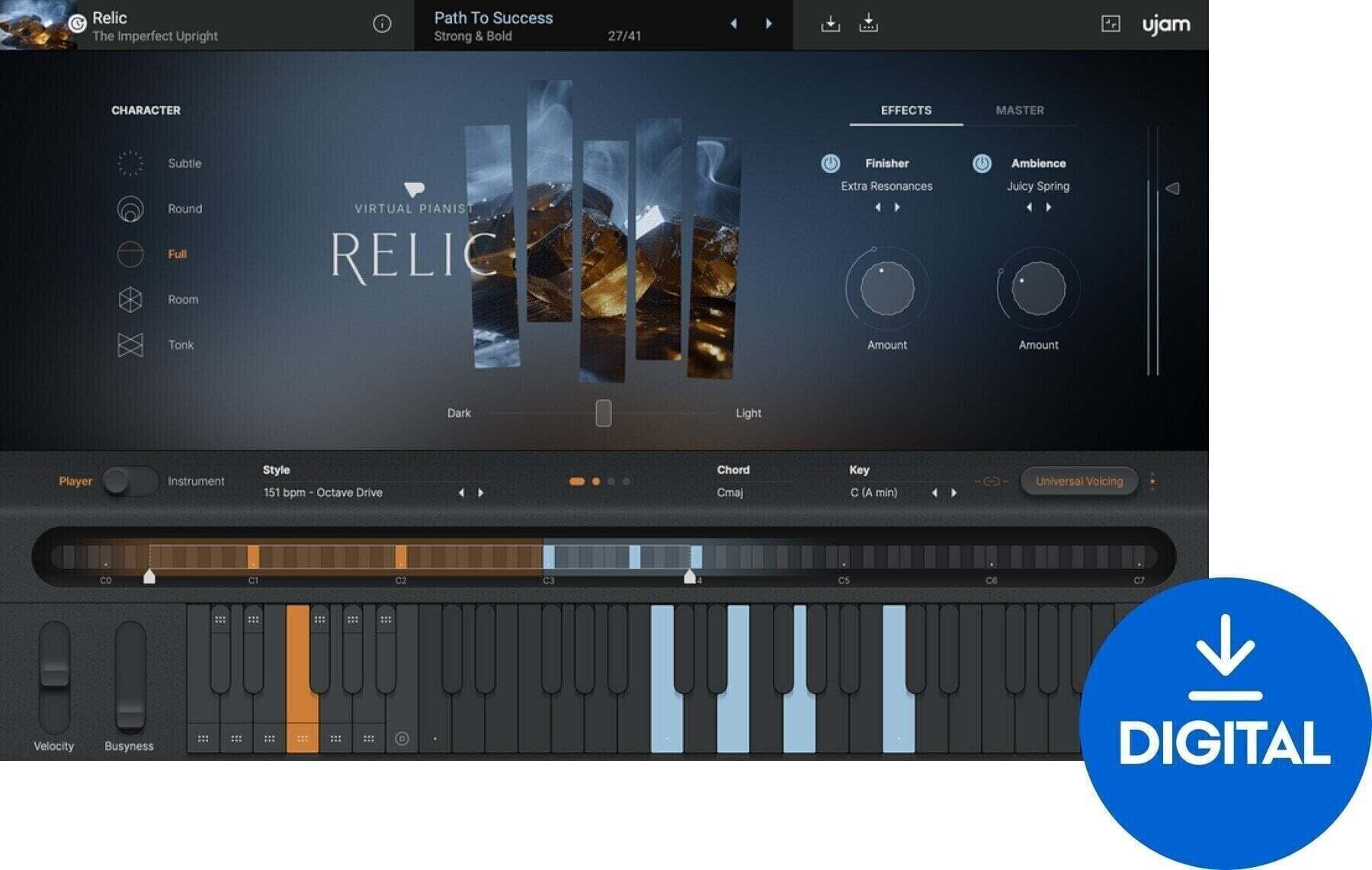
Task: Select the Full character icon
Action: click(130, 254)
